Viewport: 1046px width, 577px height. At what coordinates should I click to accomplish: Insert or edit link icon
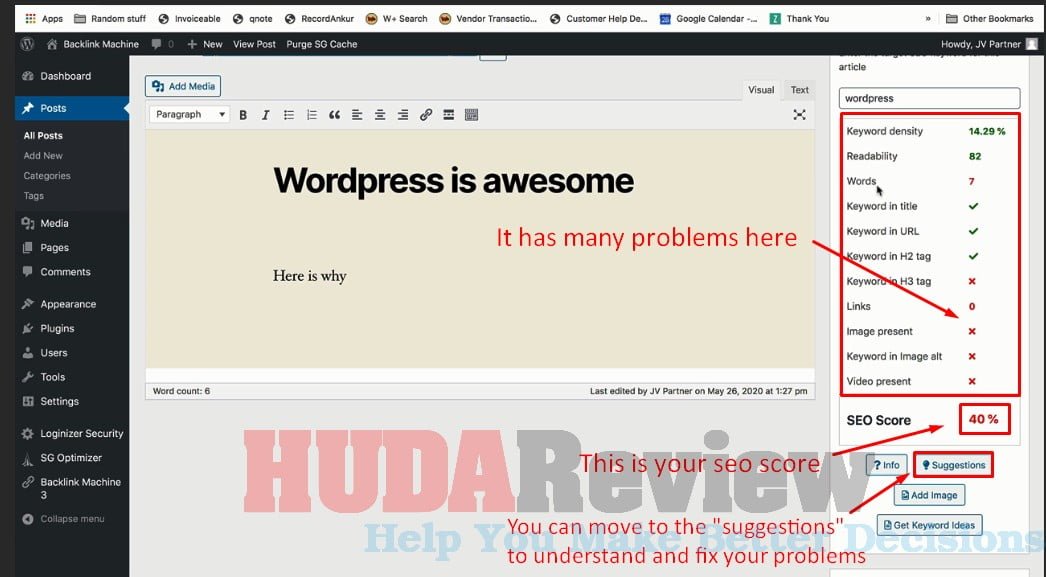click(426, 115)
